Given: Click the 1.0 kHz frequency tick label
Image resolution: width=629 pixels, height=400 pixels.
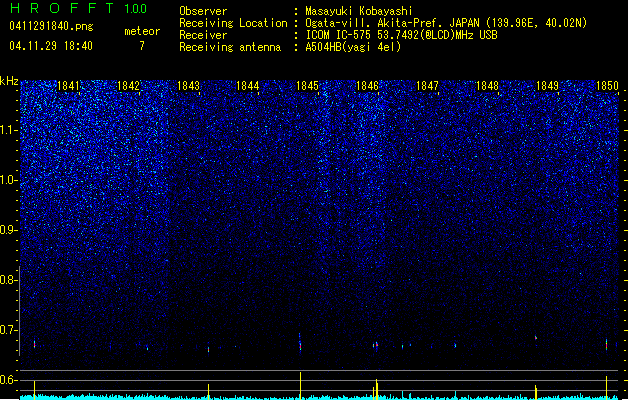Looking at the screenshot, I should (x=9, y=180).
